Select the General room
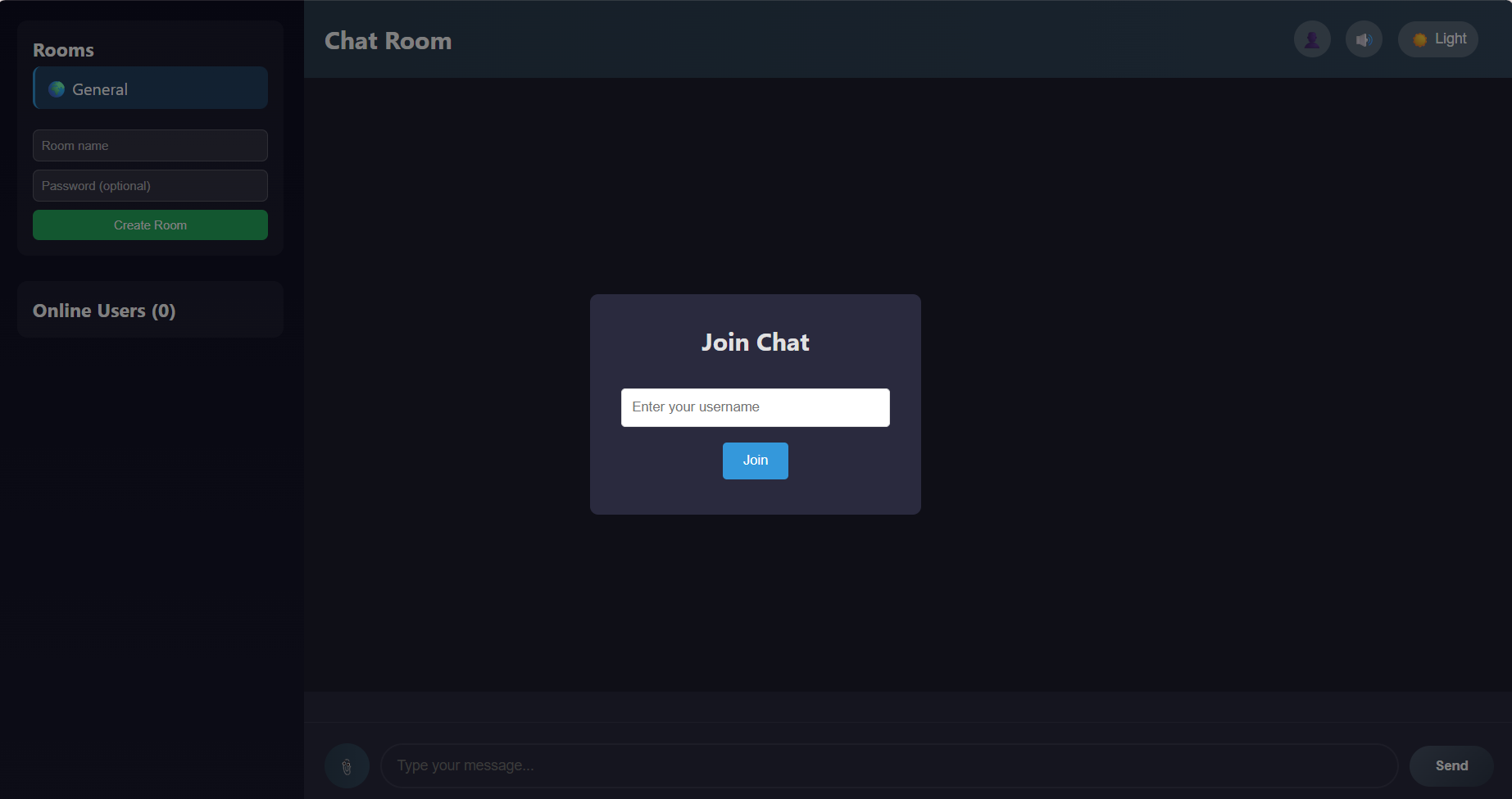 (x=151, y=89)
